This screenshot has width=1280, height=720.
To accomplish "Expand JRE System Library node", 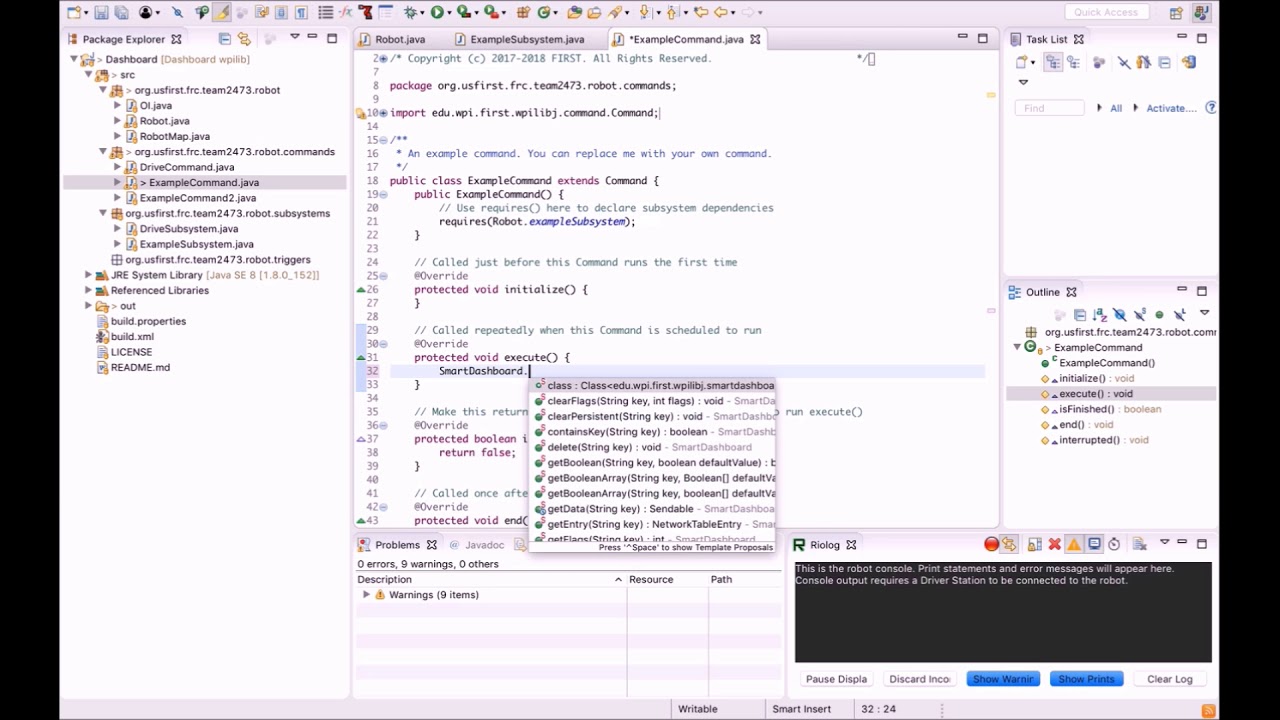I will click(88, 275).
